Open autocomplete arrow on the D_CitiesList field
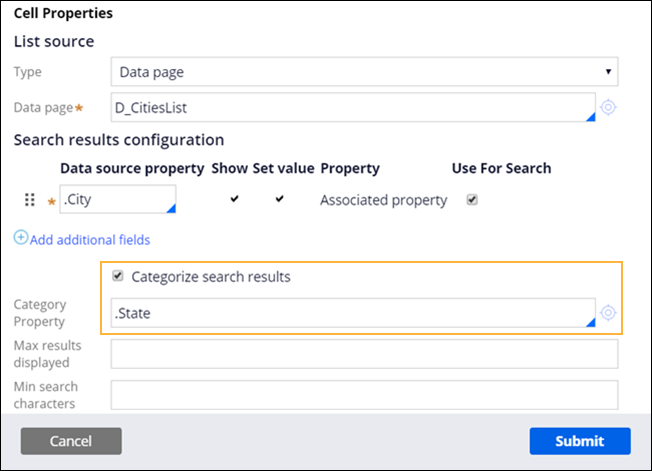 (590, 118)
